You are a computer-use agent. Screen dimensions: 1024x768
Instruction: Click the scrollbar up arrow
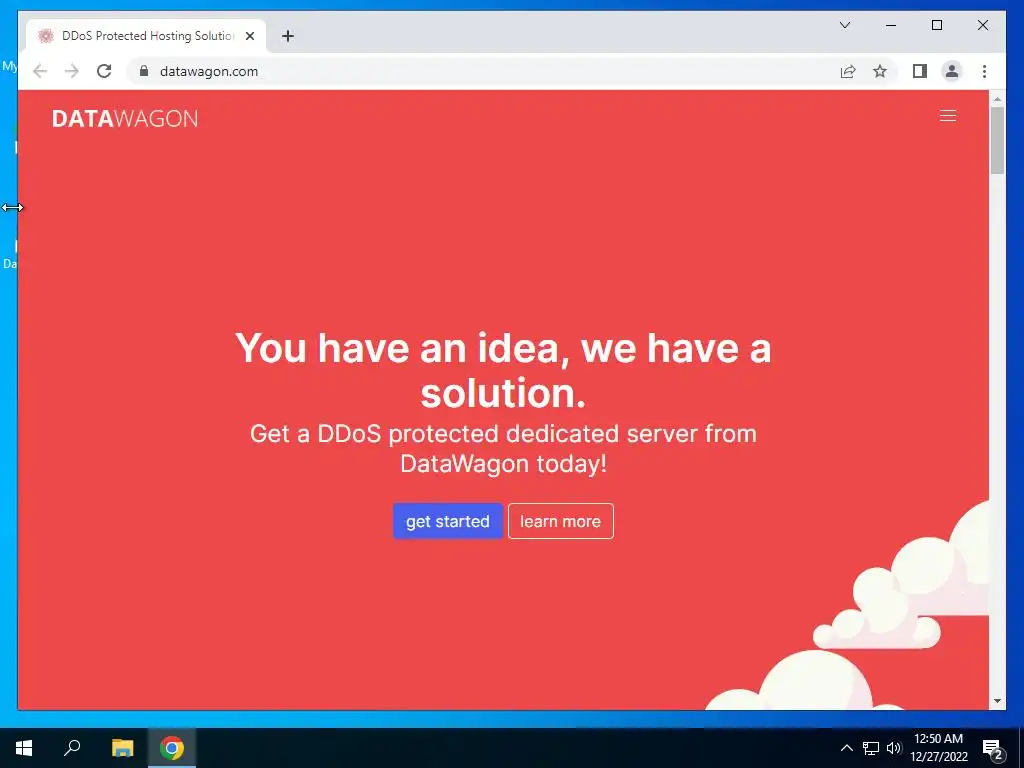click(x=997, y=99)
